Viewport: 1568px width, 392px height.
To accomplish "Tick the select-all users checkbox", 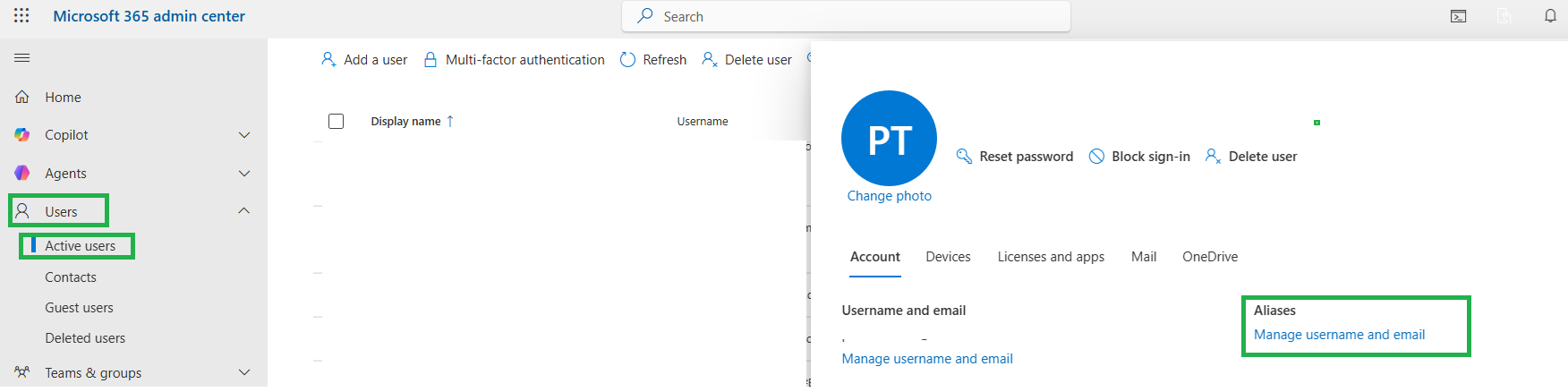I will pos(336,121).
